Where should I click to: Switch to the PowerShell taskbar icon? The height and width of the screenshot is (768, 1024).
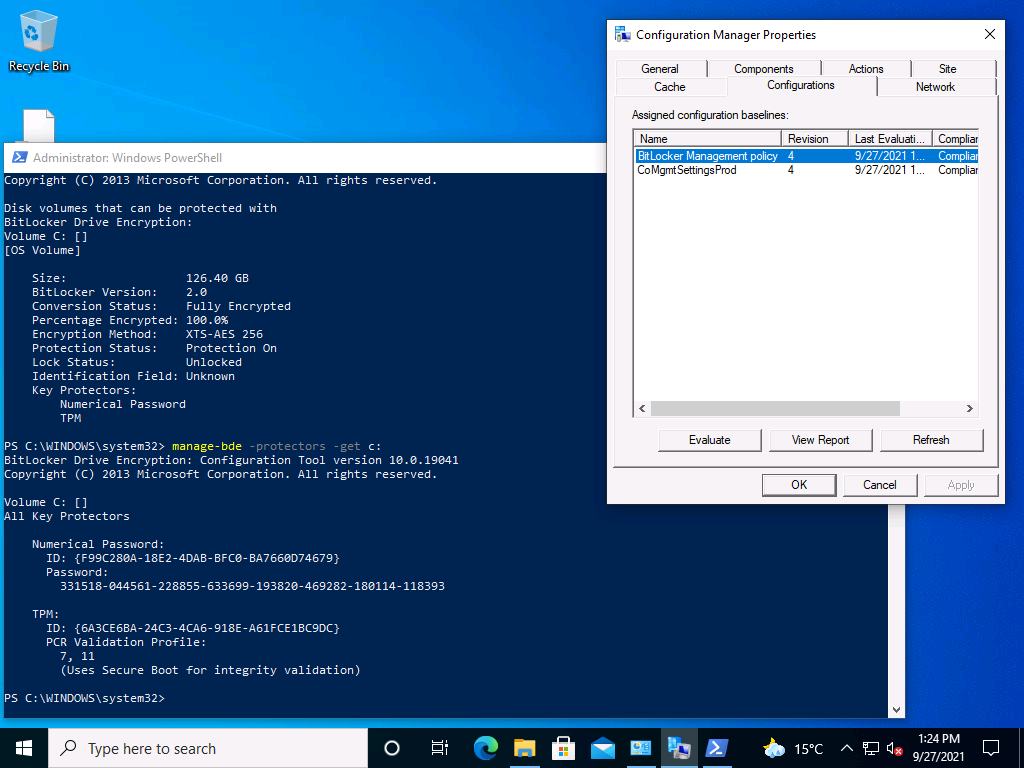click(717, 748)
